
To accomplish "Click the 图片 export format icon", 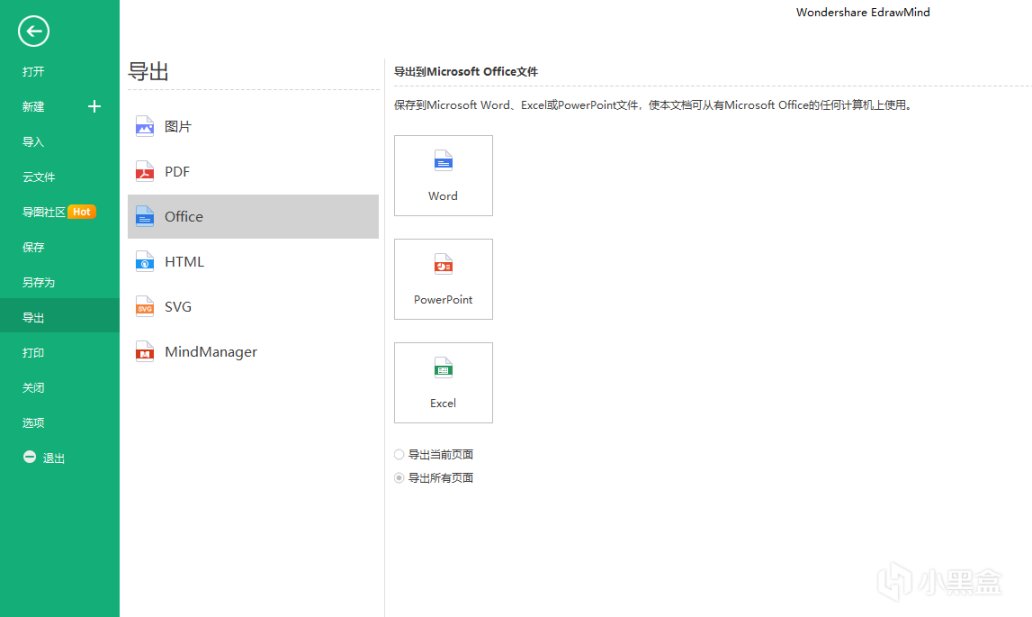I will point(145,126).
